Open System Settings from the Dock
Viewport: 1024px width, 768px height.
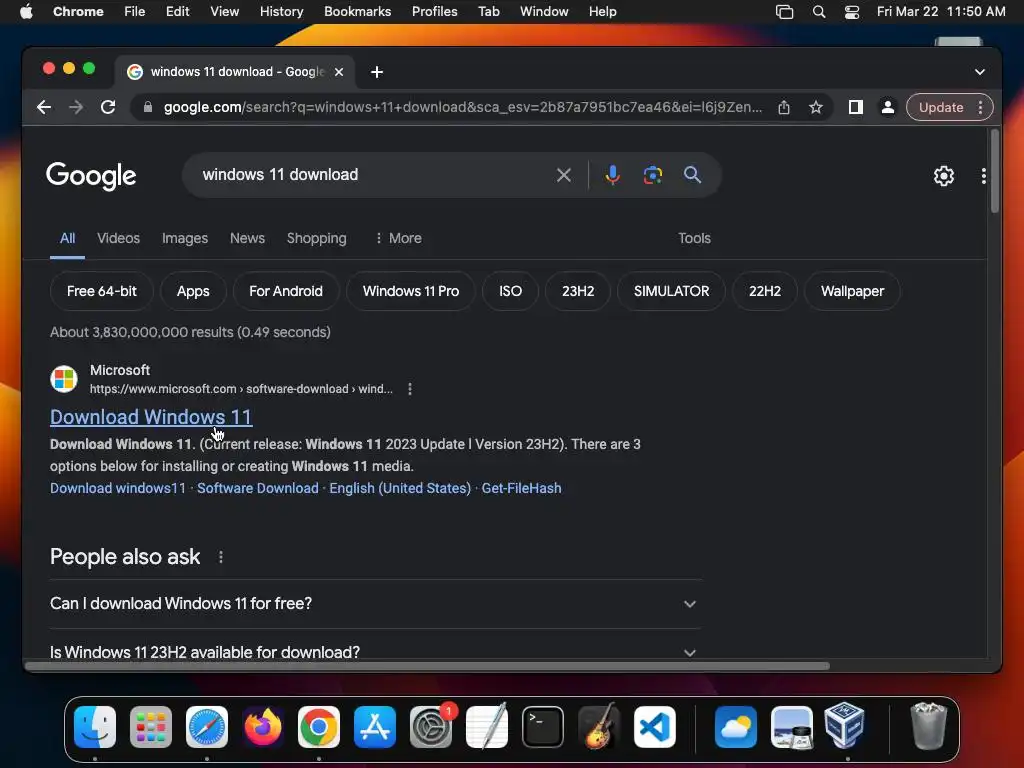point(431,727)
